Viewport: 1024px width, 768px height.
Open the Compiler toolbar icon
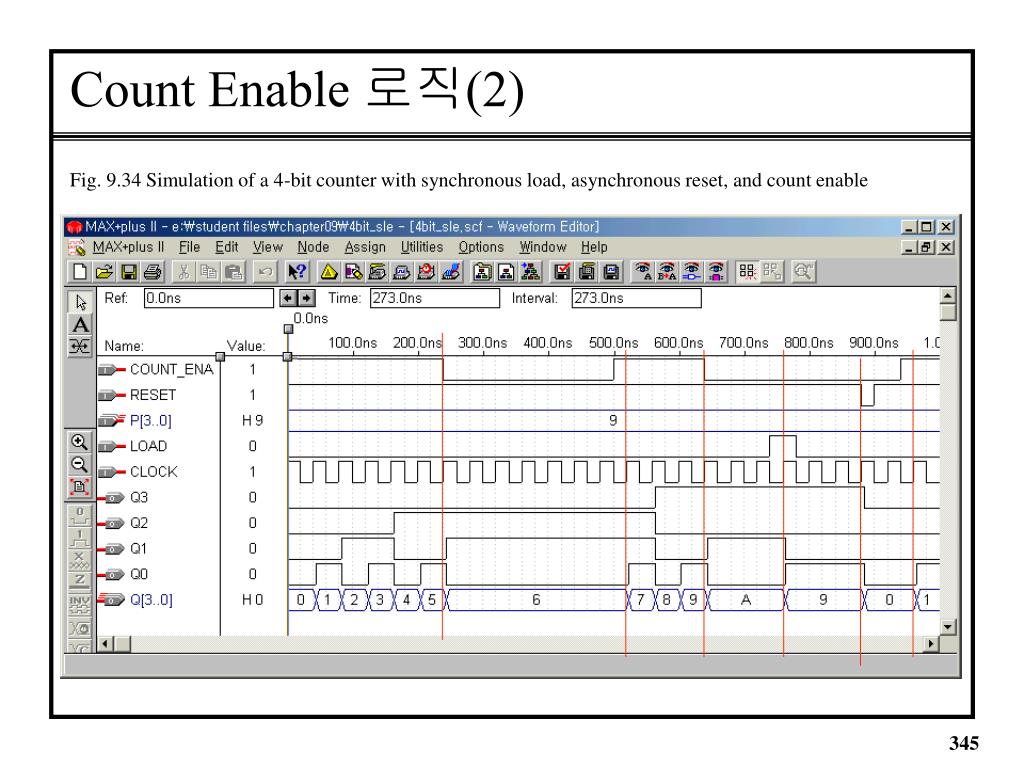point(377,272)
